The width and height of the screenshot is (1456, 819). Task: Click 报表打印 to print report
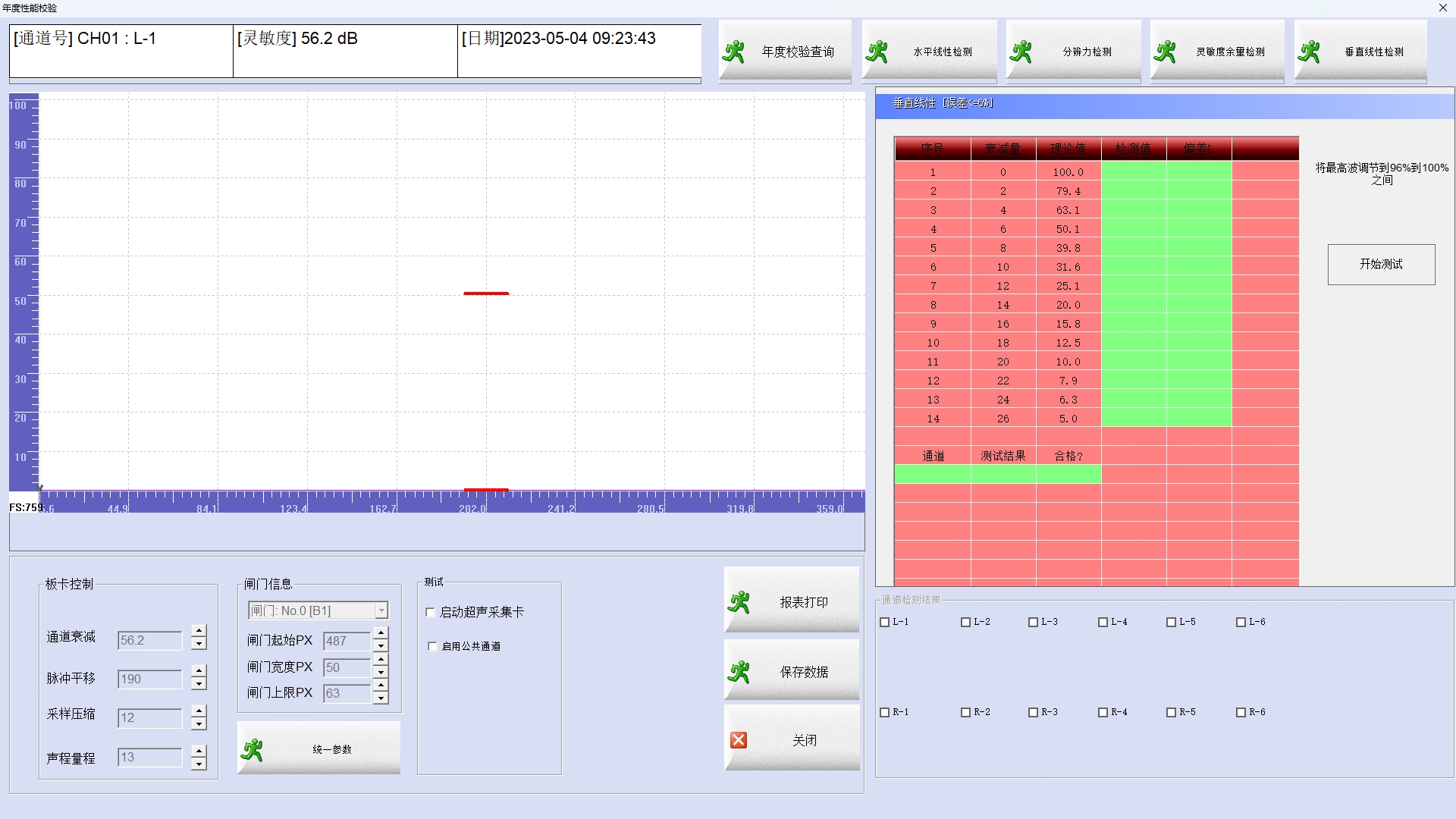pyautogui.click(x=792, y=600)
